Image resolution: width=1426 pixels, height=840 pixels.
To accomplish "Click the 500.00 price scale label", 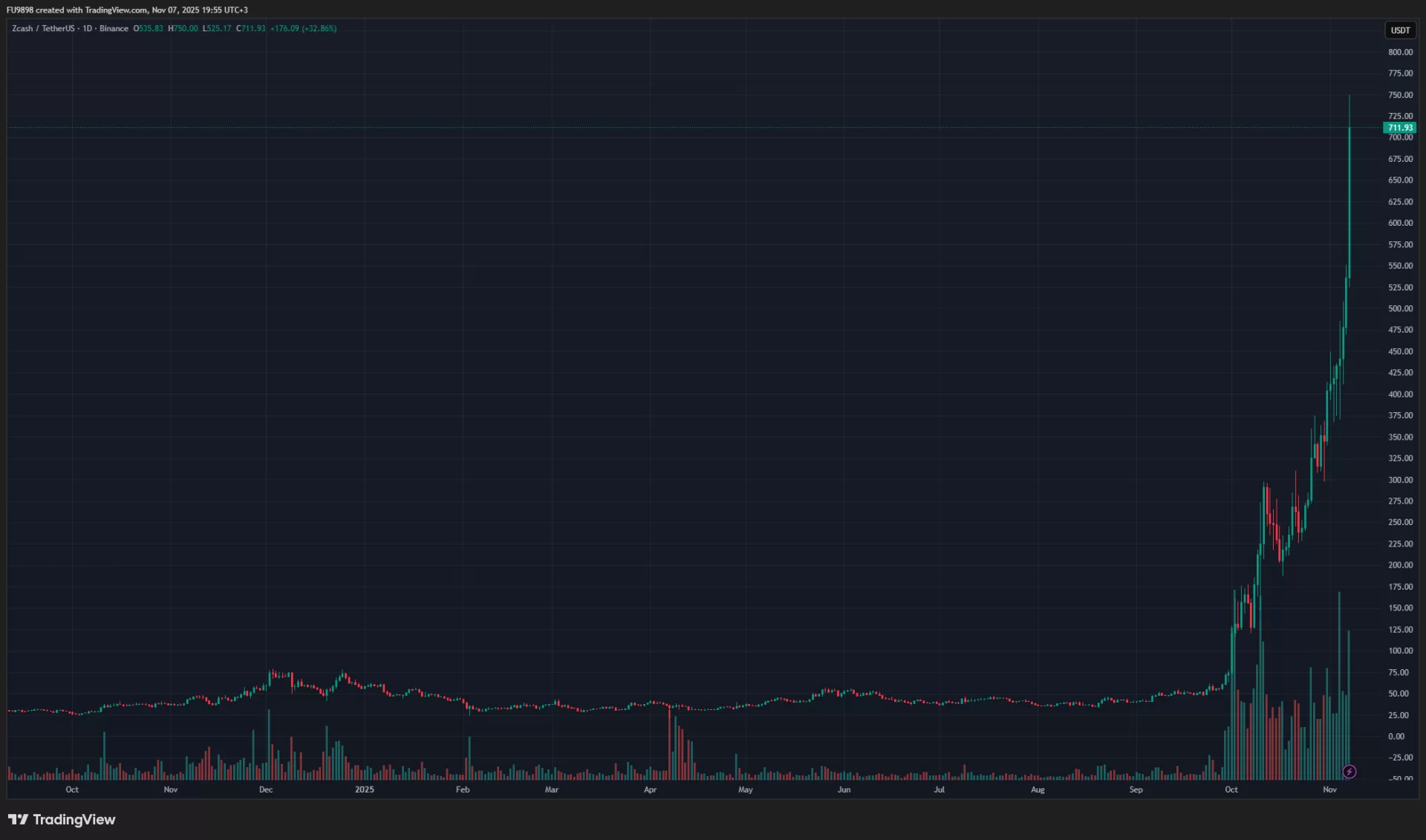I will pos(1400,308).
